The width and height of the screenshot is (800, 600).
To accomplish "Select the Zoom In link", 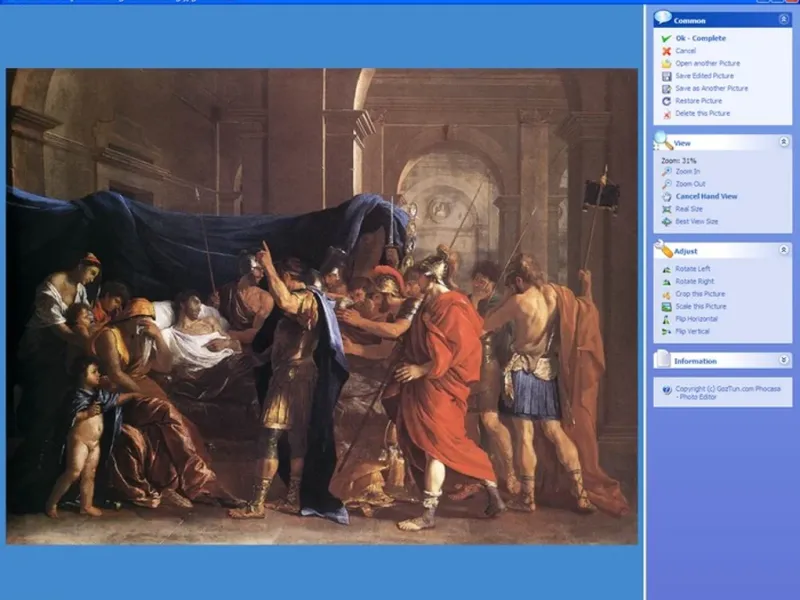I will pos(688,171).
